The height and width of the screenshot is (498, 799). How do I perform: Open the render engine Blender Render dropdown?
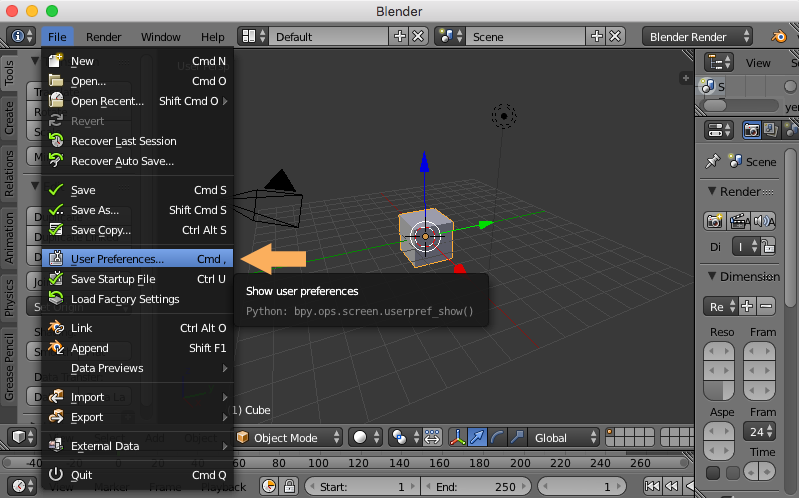[697, 37]
